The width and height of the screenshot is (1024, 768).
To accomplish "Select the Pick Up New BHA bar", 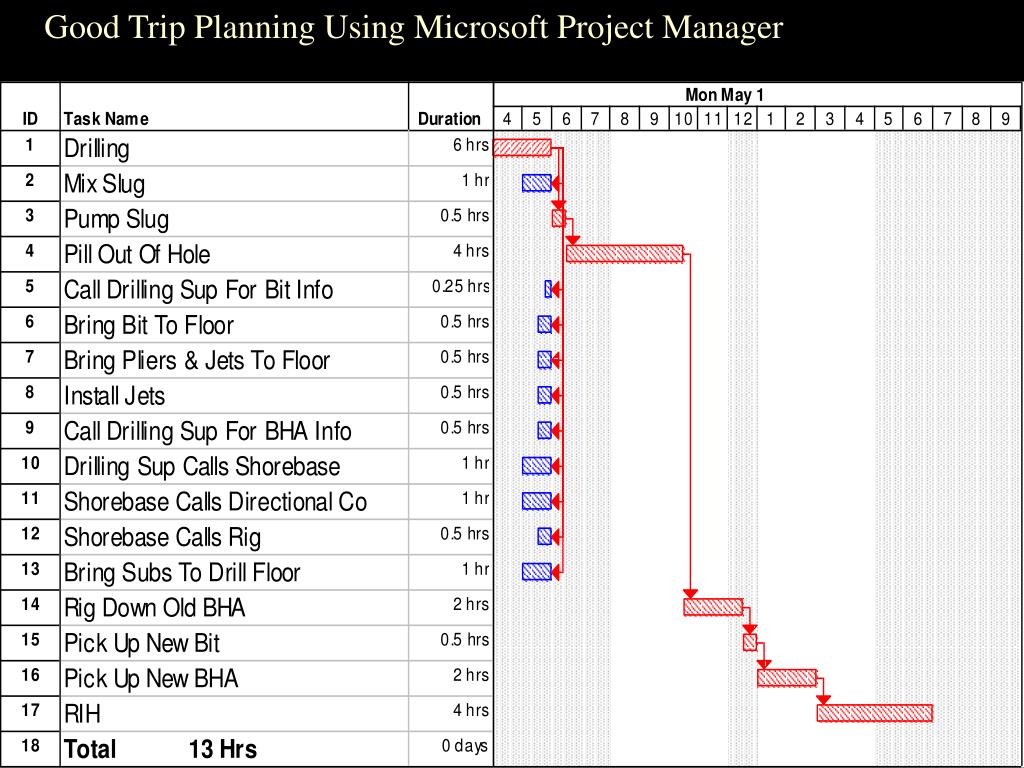I will pos(787,677).
